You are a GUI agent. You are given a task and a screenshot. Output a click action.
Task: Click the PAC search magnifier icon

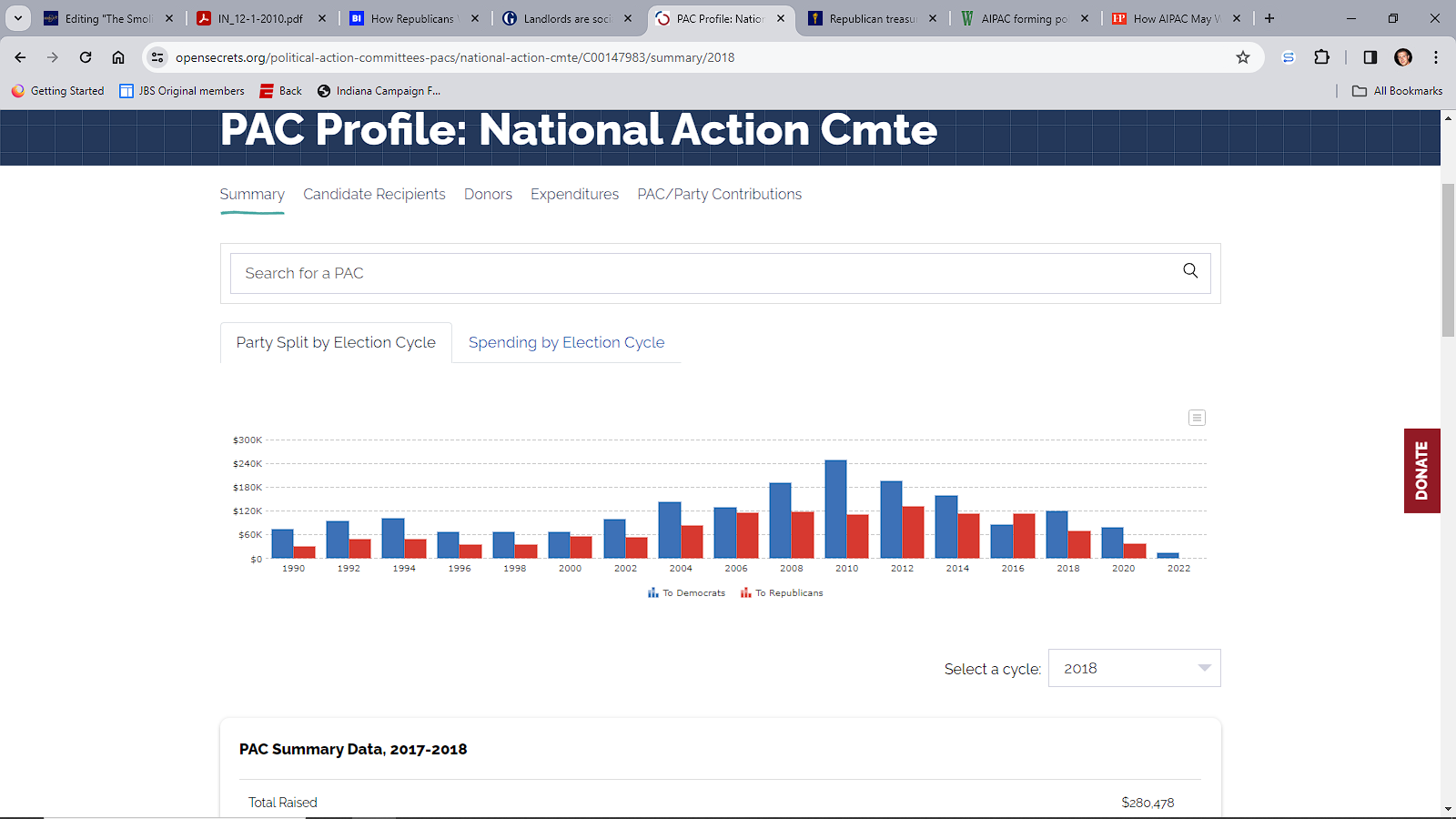(1190, 270)
